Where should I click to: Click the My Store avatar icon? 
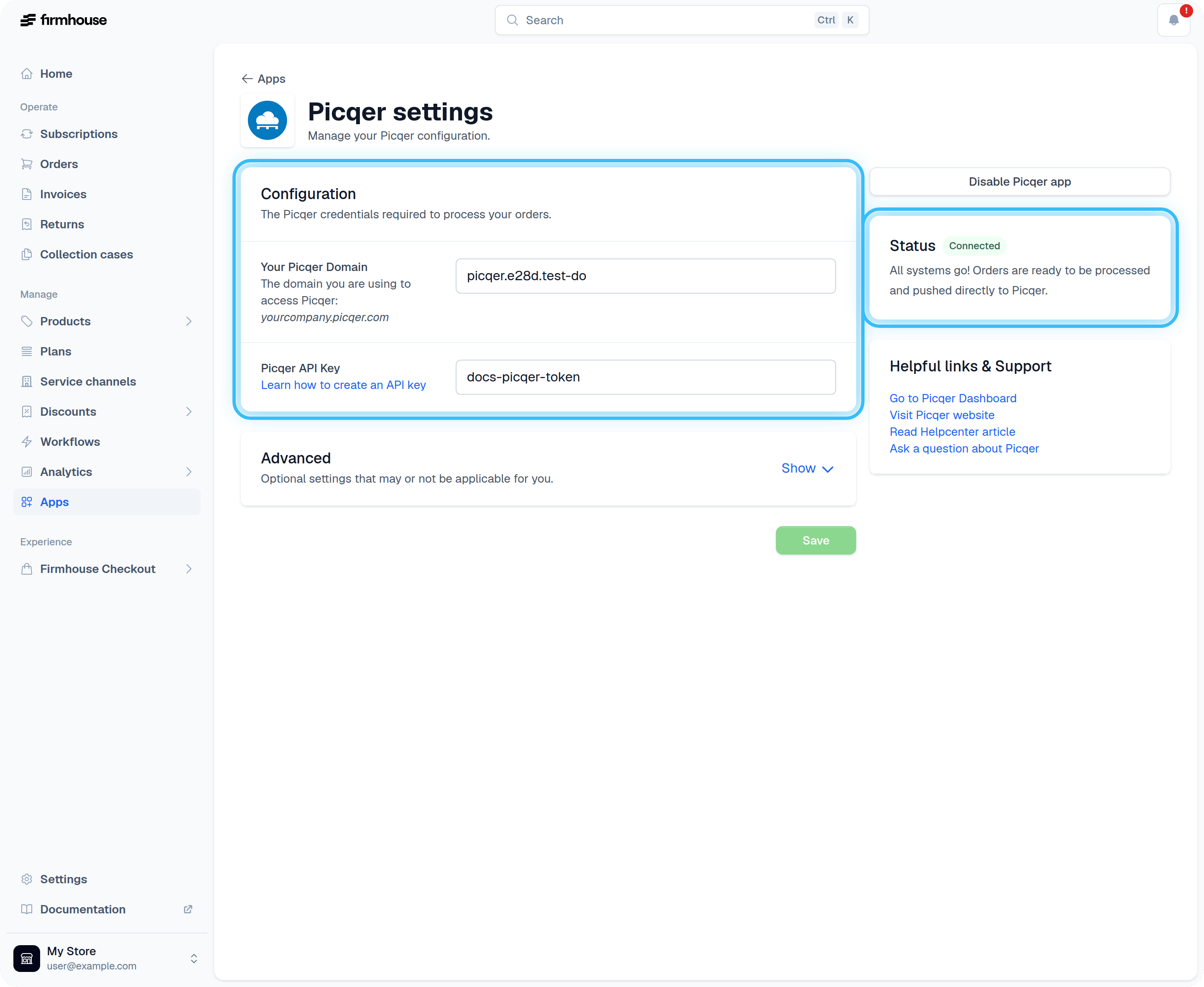coord(27,959)
